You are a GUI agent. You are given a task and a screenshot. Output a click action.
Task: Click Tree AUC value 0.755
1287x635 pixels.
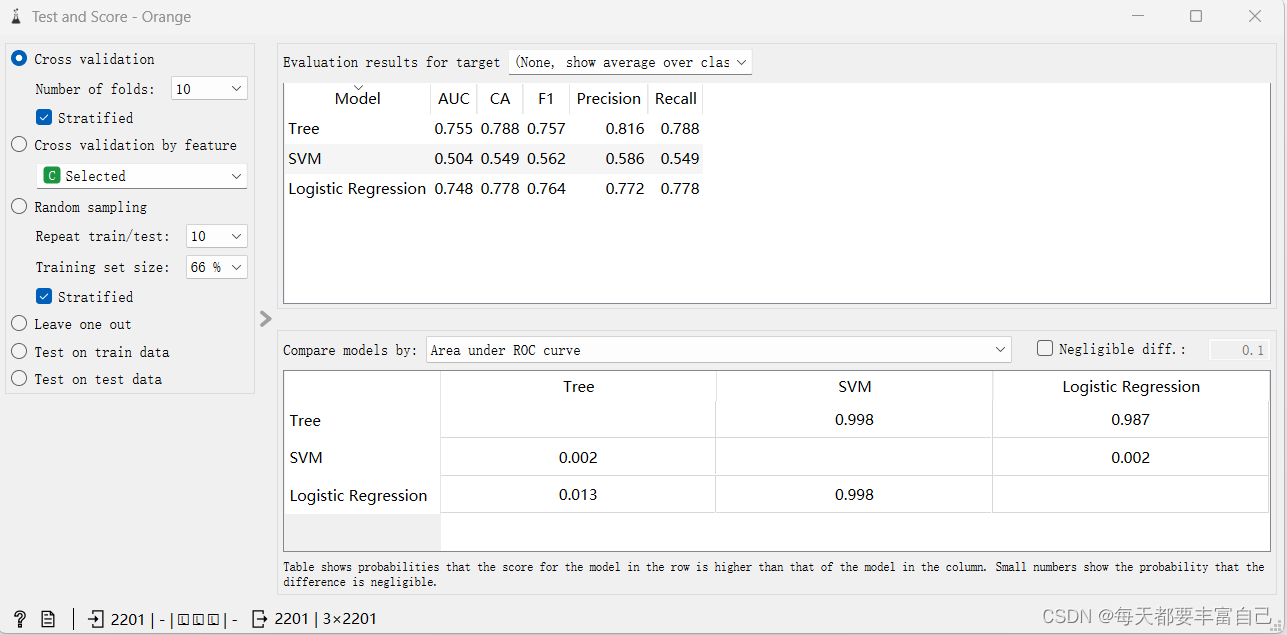454,128
